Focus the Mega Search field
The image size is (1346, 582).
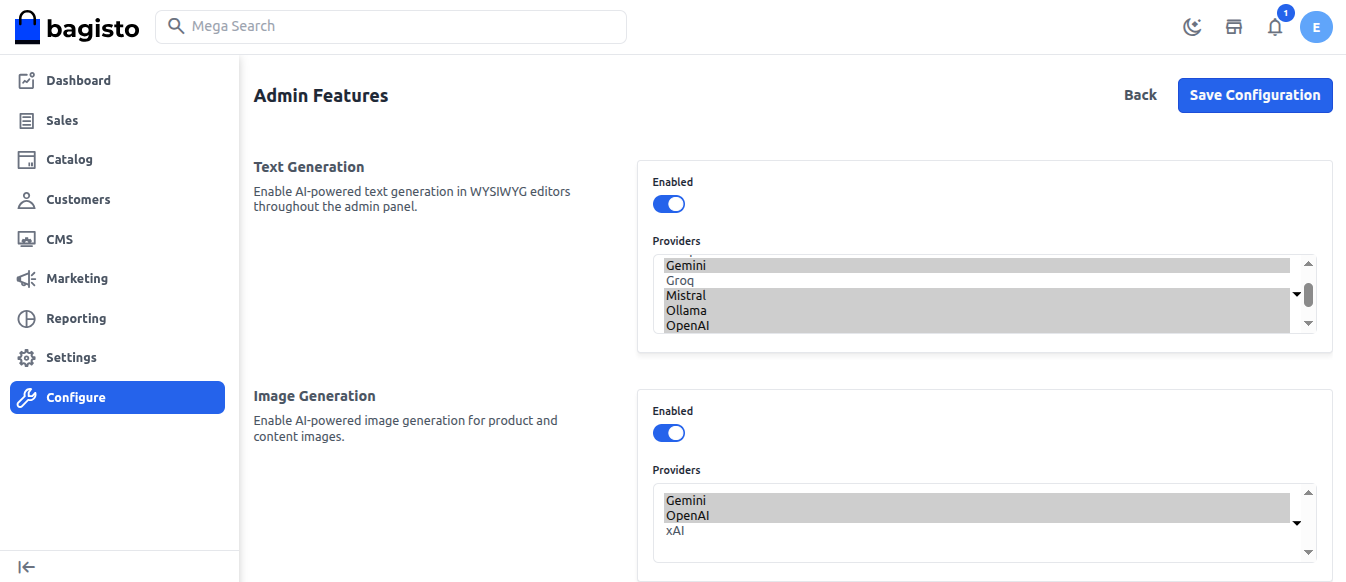click(400, 27)
